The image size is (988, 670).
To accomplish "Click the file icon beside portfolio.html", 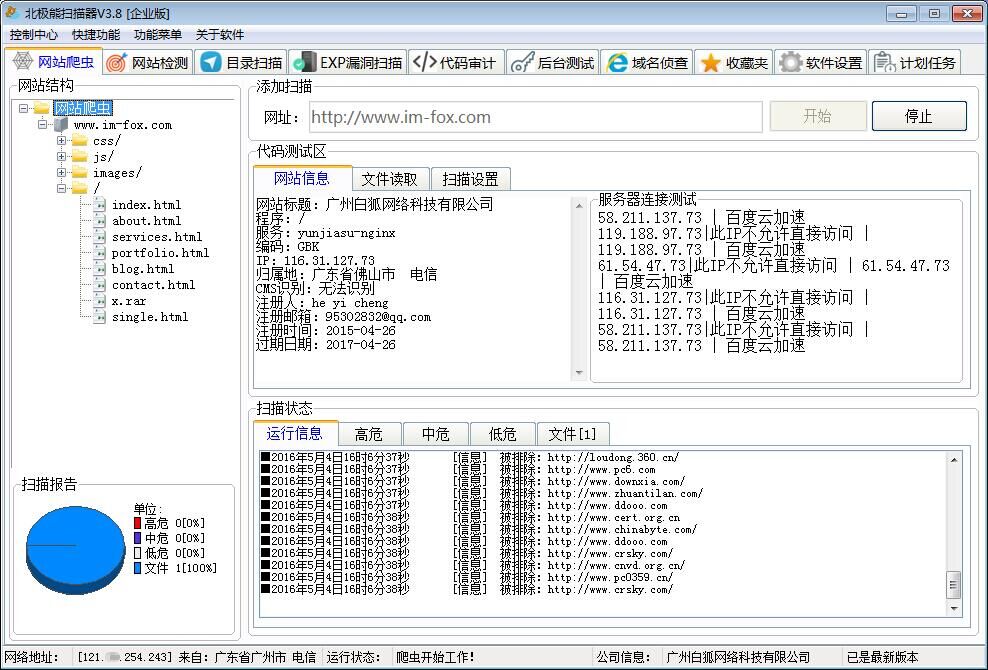I will (100, 253).
